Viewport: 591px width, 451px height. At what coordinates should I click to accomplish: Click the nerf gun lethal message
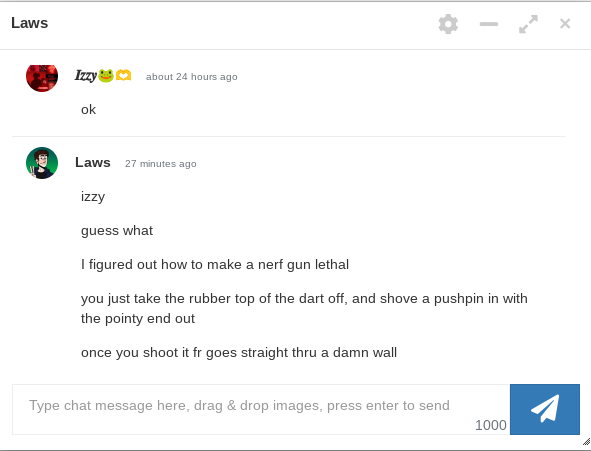click(x=215, y=264)
